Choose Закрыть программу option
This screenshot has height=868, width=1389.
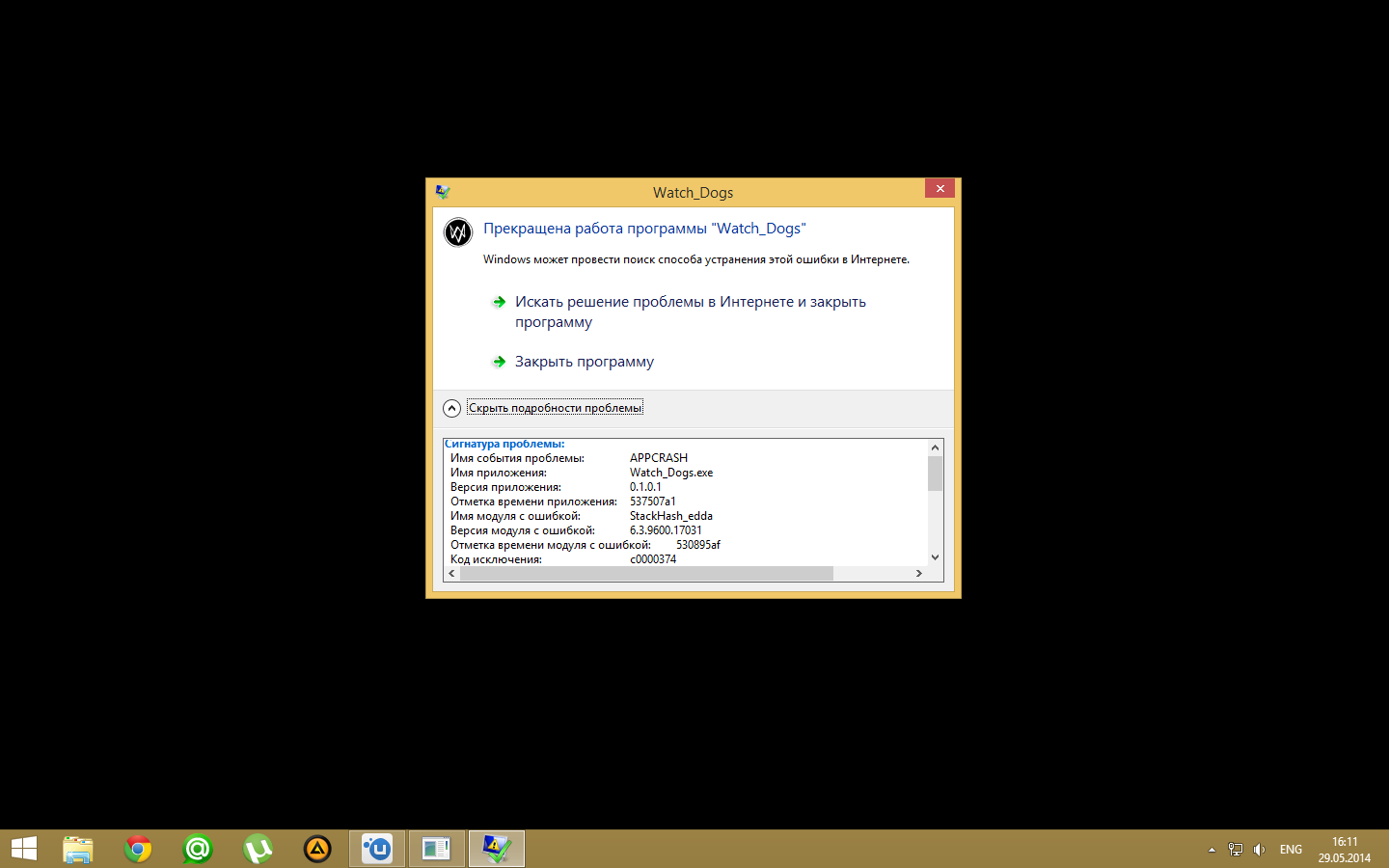585,362
